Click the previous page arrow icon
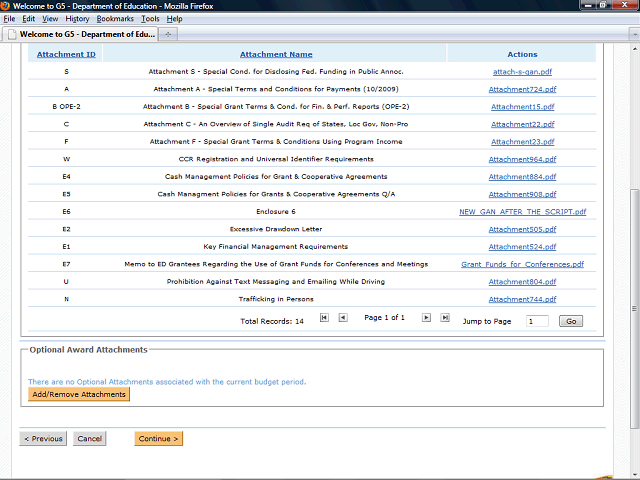The image size is (640, 480). (343, 318)
